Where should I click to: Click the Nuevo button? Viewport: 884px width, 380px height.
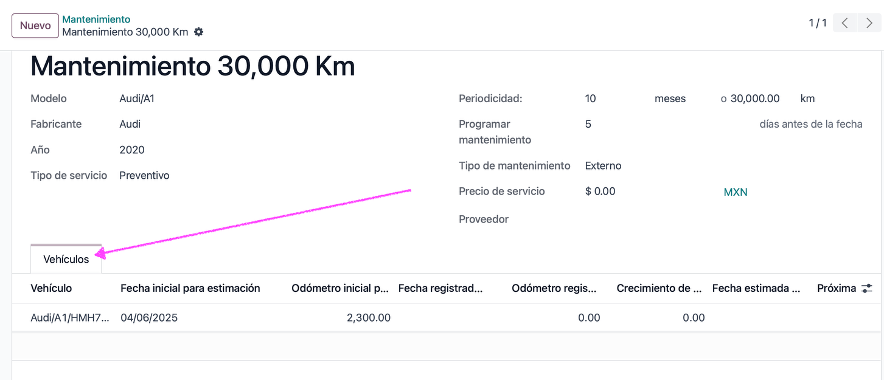[x=35, y=25]
